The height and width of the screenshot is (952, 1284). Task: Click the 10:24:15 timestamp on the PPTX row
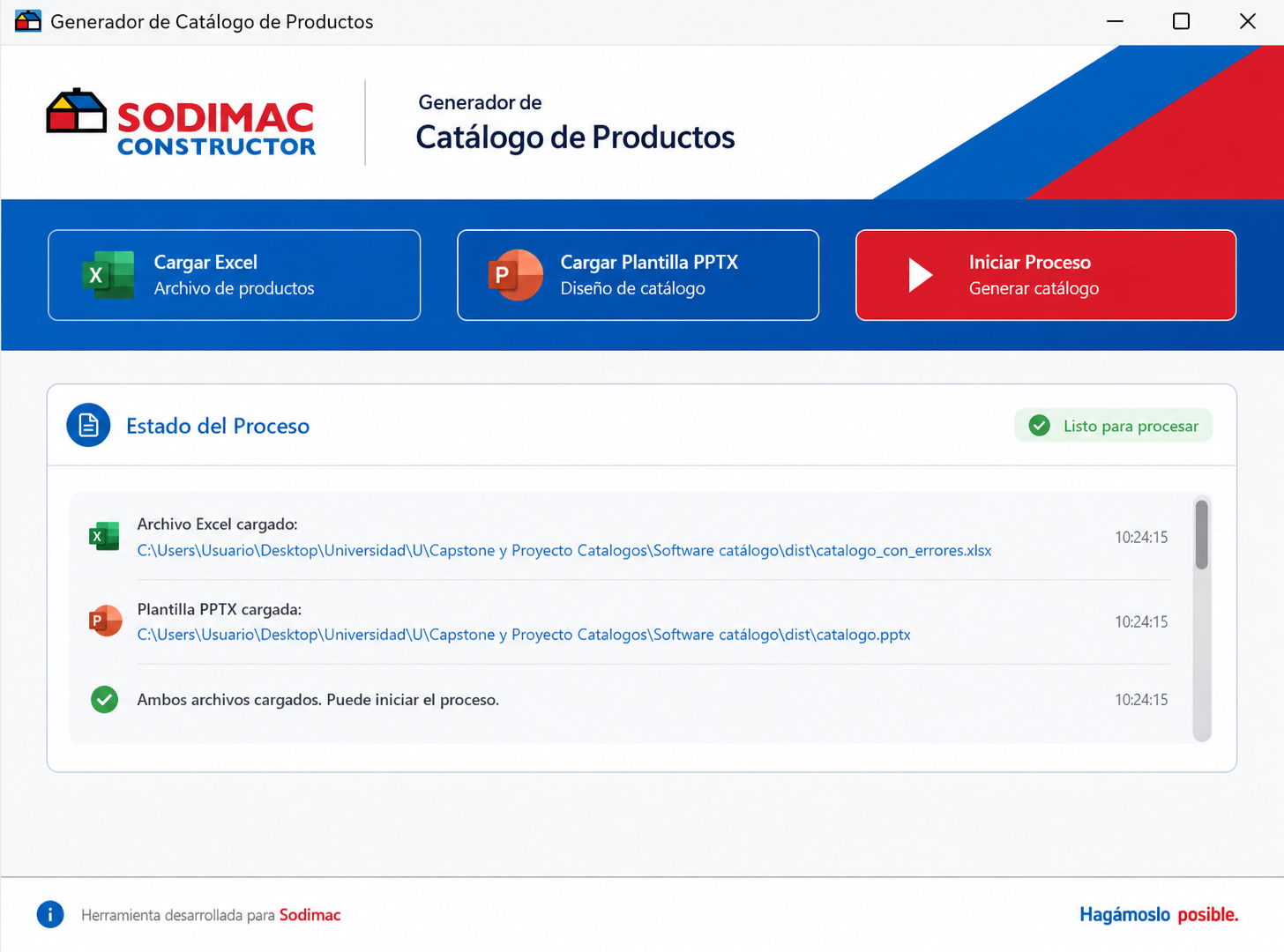pyautogui.click(x=1141, y=621)
